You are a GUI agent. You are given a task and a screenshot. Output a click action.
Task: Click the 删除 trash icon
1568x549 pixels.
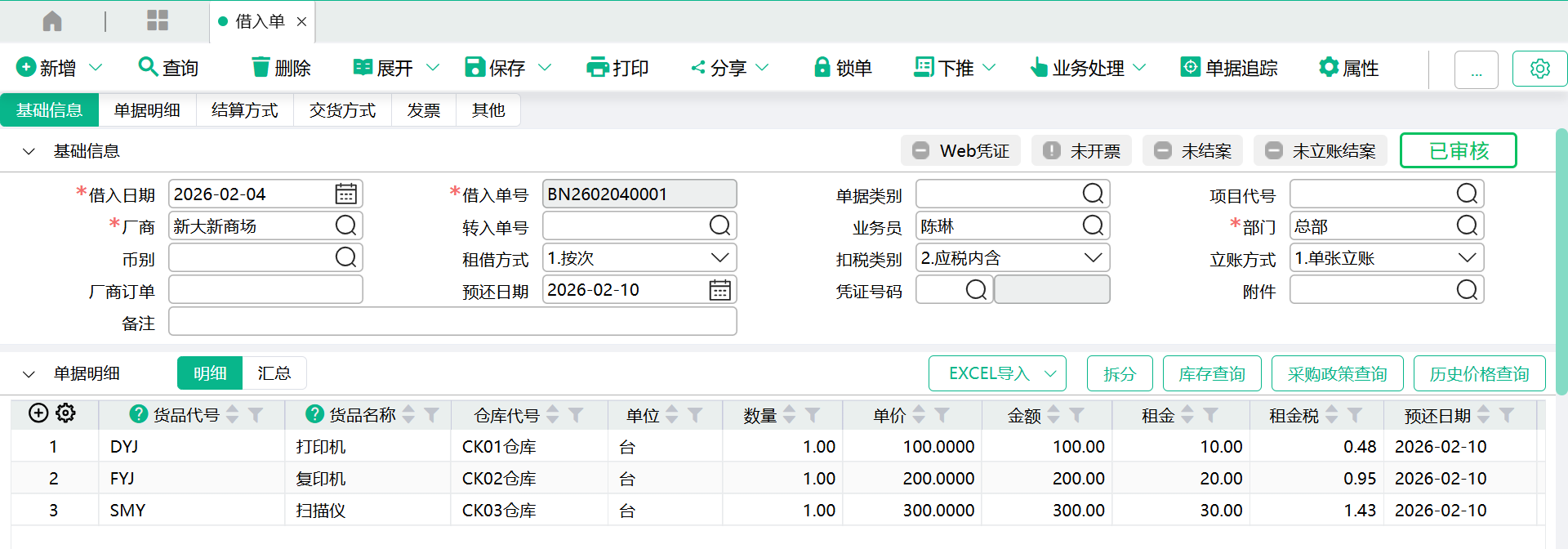(261, 67)
